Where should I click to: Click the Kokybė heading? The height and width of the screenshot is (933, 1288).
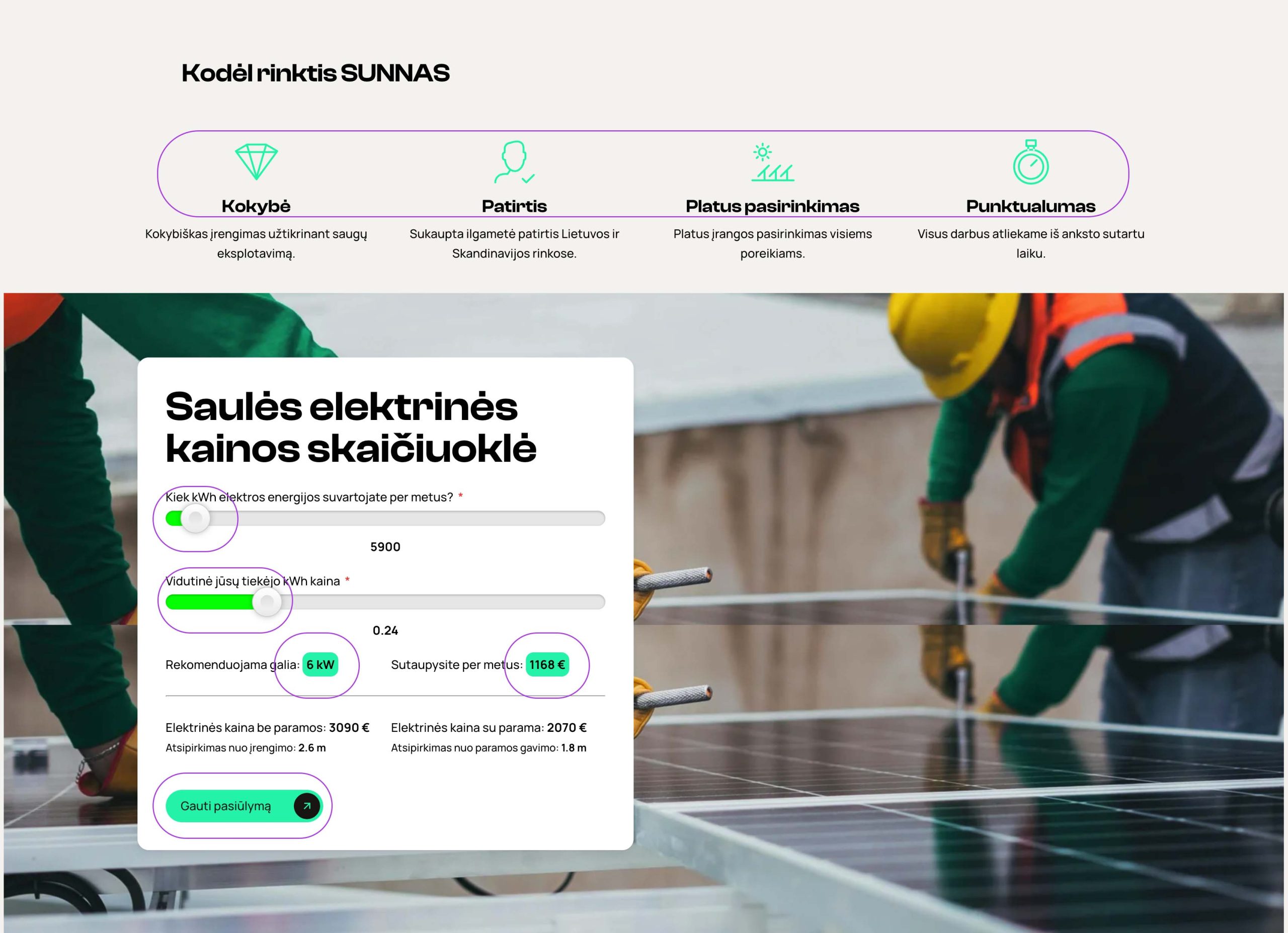(x=256, y=206)
